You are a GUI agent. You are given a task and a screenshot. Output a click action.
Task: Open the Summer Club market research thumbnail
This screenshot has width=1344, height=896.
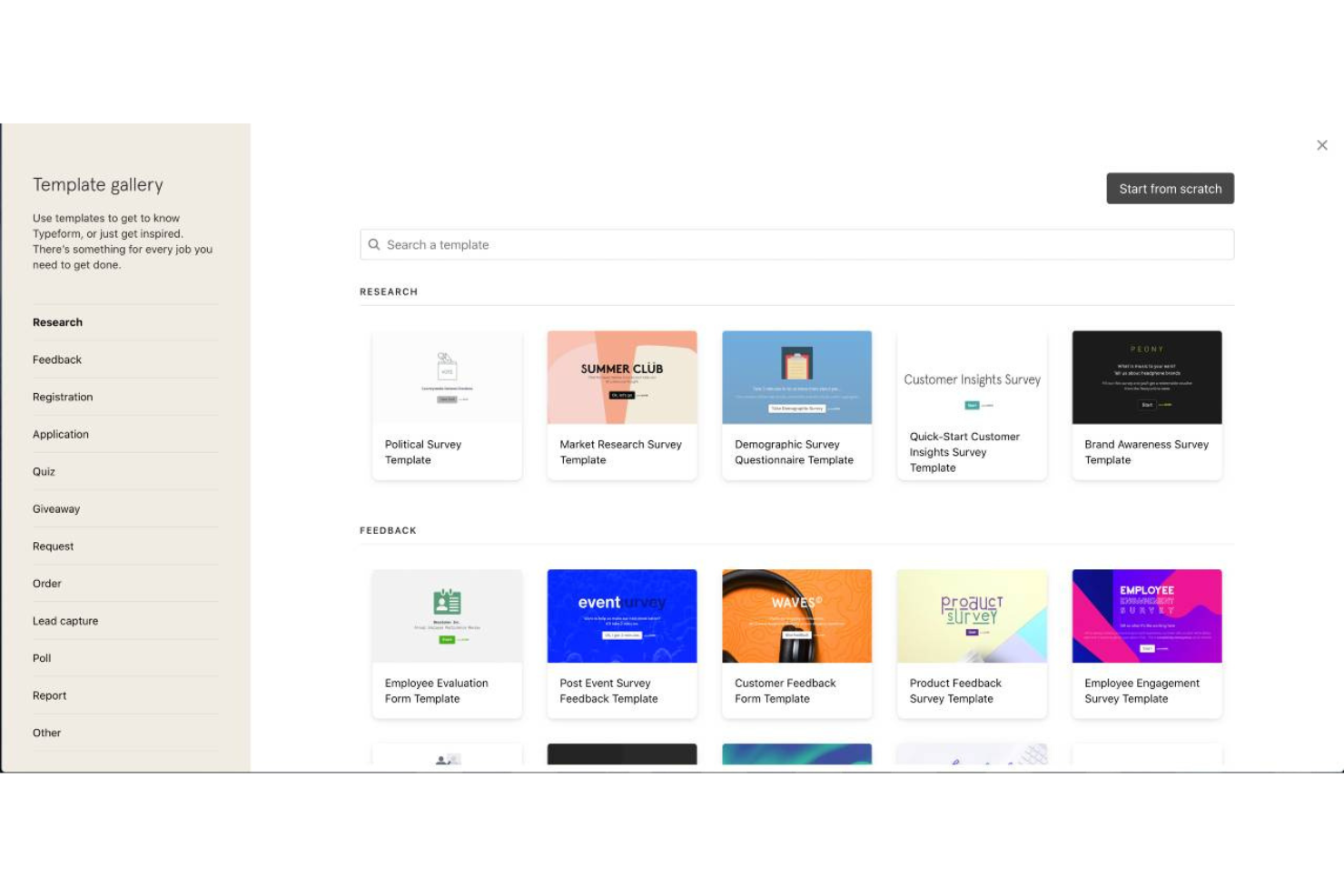(622, 377)
